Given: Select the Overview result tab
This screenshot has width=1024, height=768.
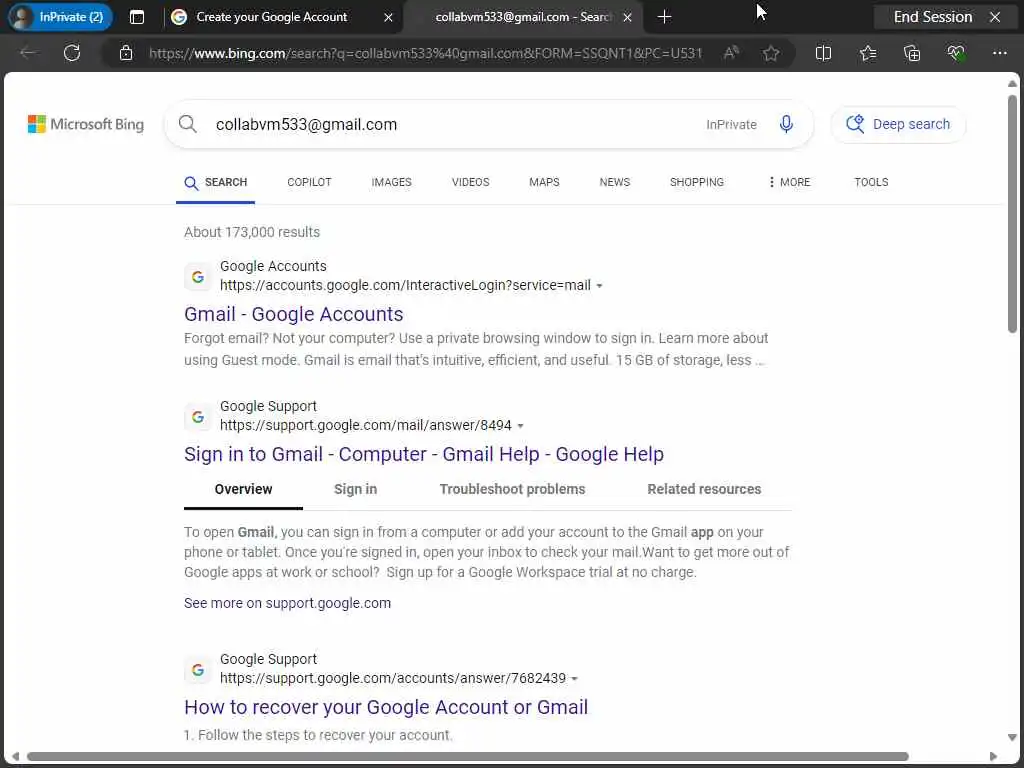Looking at the screenshot, I should 244,489.
